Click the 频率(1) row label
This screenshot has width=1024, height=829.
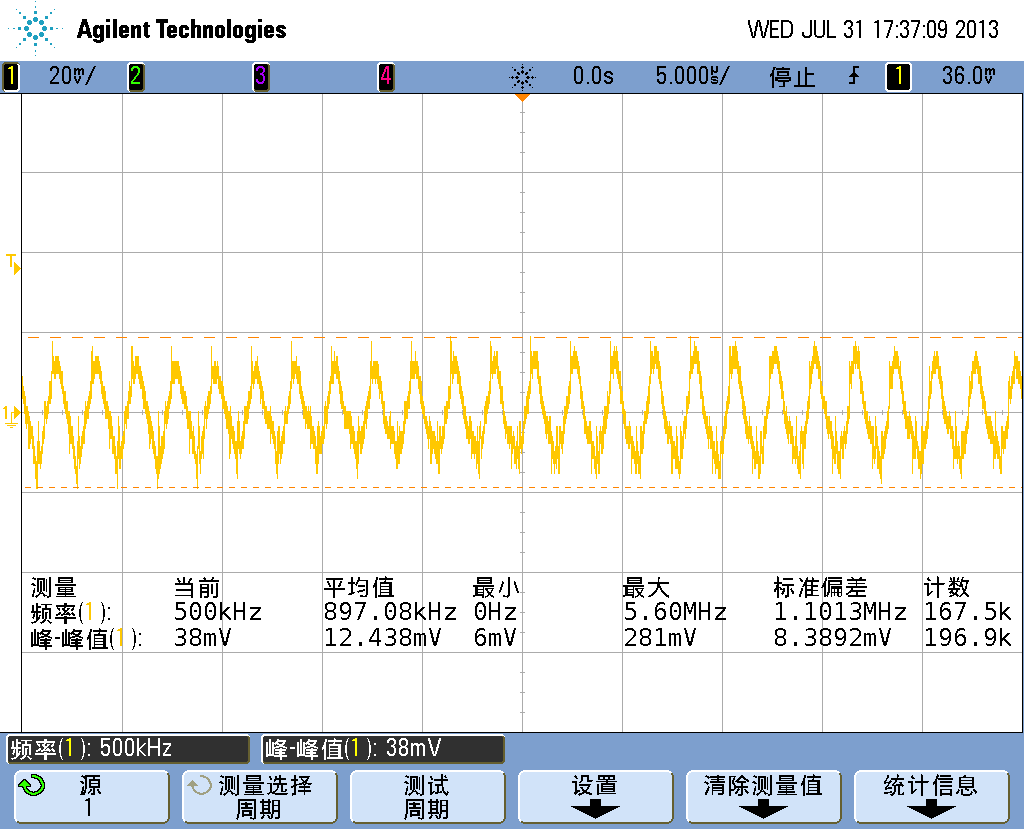(x=71, y=613)
